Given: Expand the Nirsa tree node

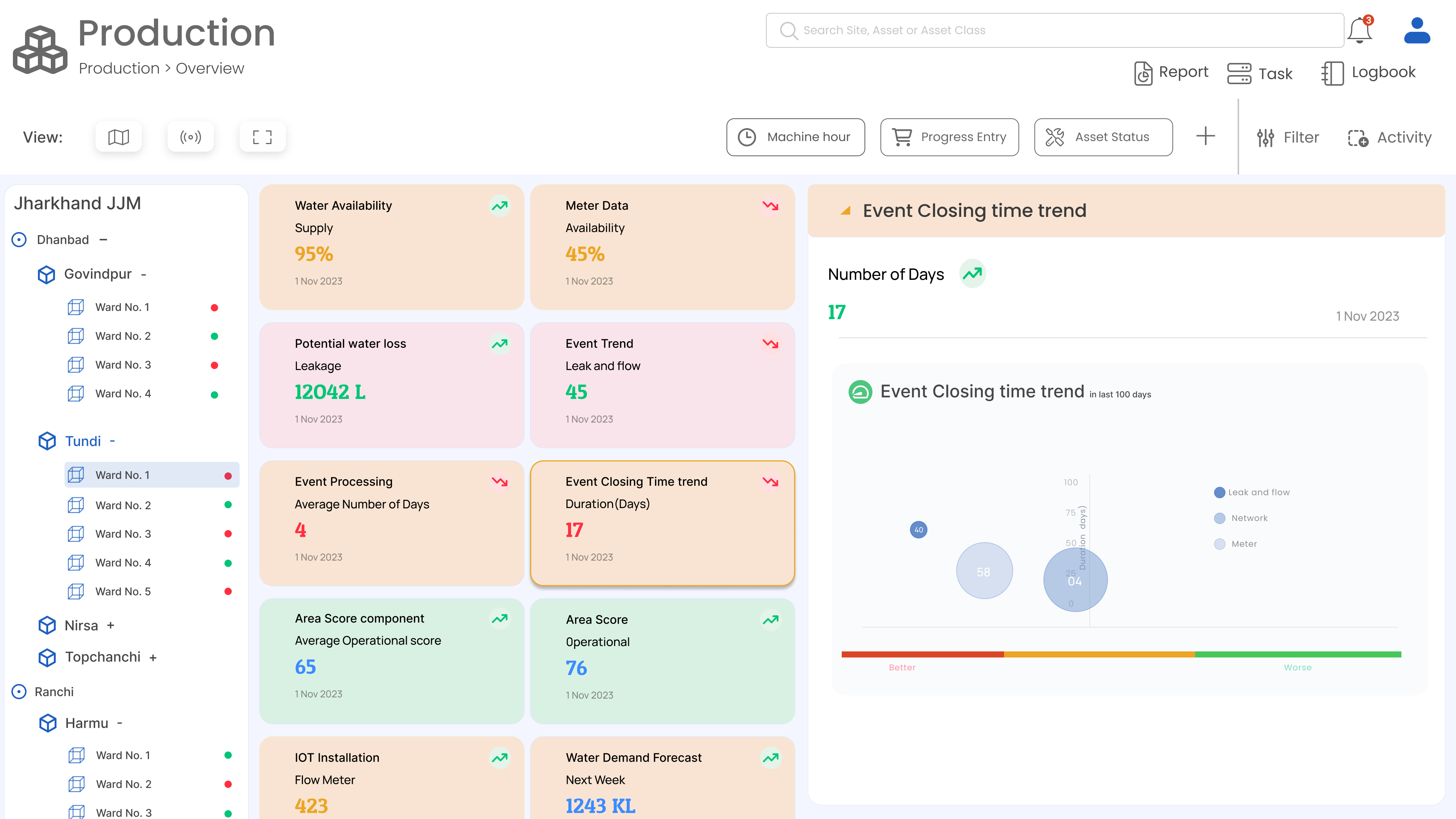Looking at the screenshot, I should pyautogui.click(x=111, y=625).
